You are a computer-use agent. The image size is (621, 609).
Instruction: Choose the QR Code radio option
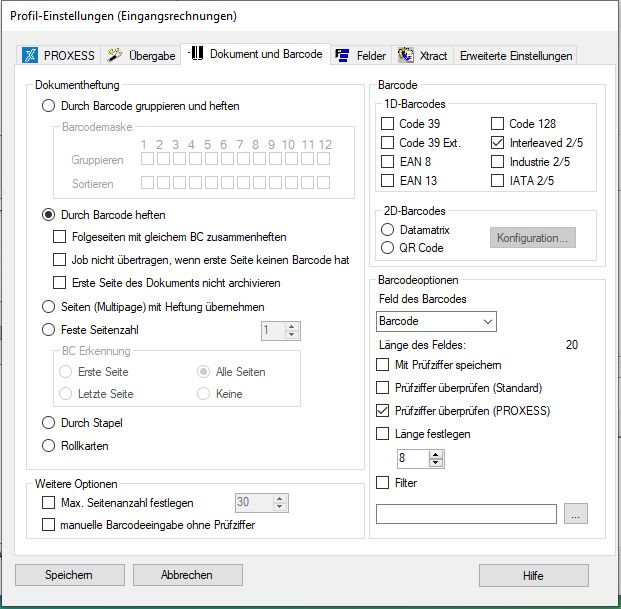pyautogui.click(x=388, y=248)
